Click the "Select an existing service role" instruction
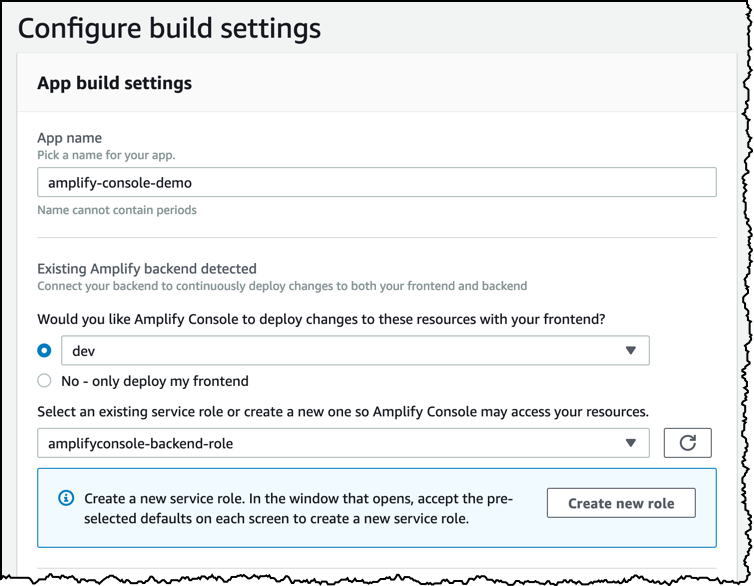Viewport: 754px width, 586px height. point(343,411)
